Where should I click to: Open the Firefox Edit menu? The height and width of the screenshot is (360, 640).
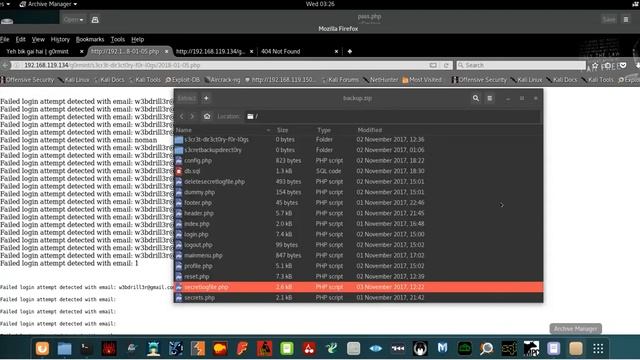point(20,40)
